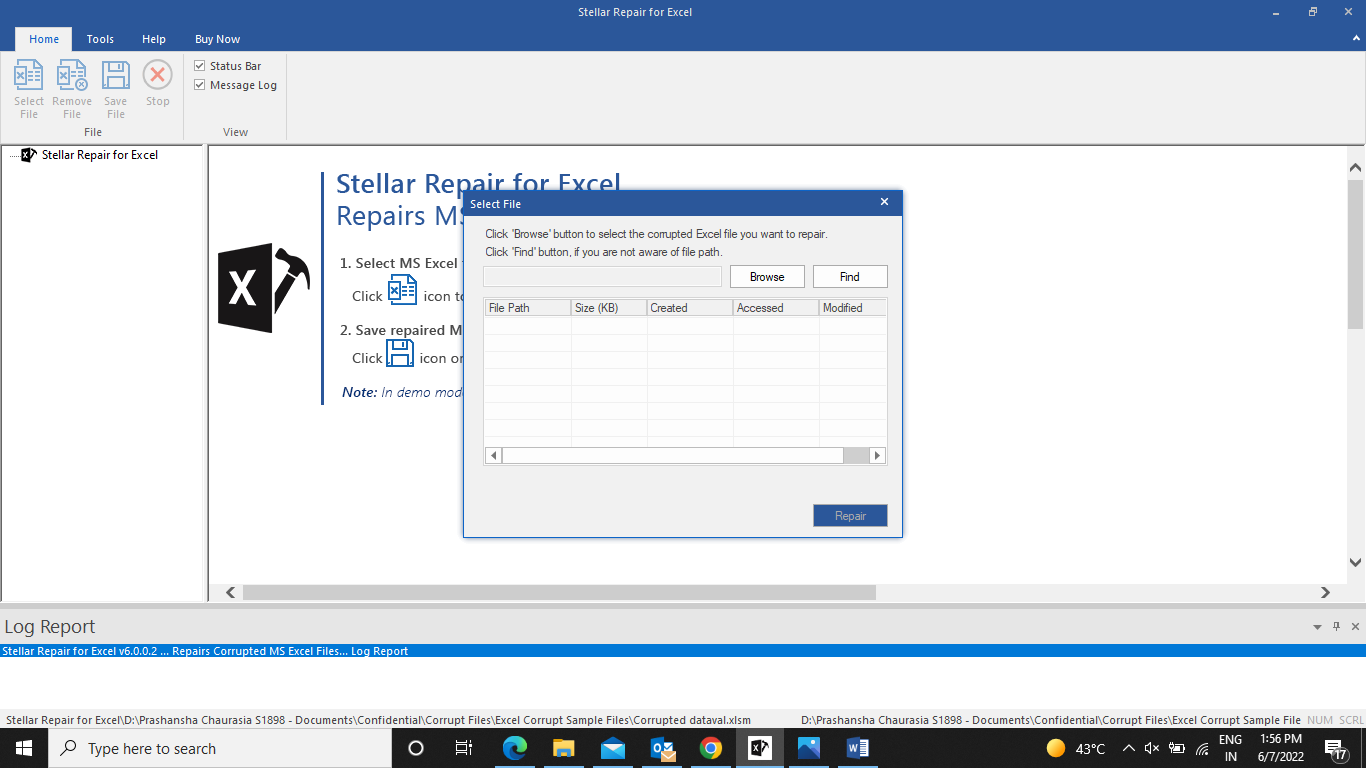
Task: Click the ENG IN language indicator
Action: click(1230, 748)
